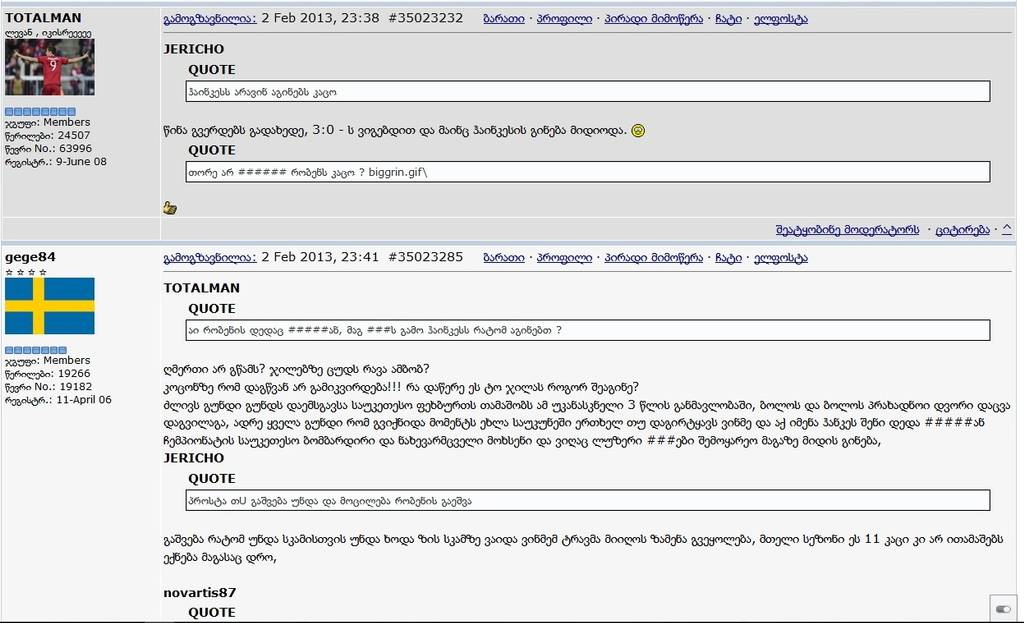Click the QUOTE label under novartis87
This screenshot has height=623, width=1024.
[212, 613]
